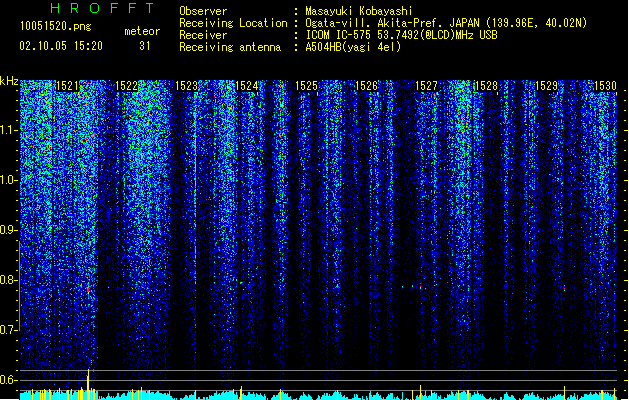The image size is (629, 400).
Task: Click time marker 1528
Action: [x=486, y=86]
